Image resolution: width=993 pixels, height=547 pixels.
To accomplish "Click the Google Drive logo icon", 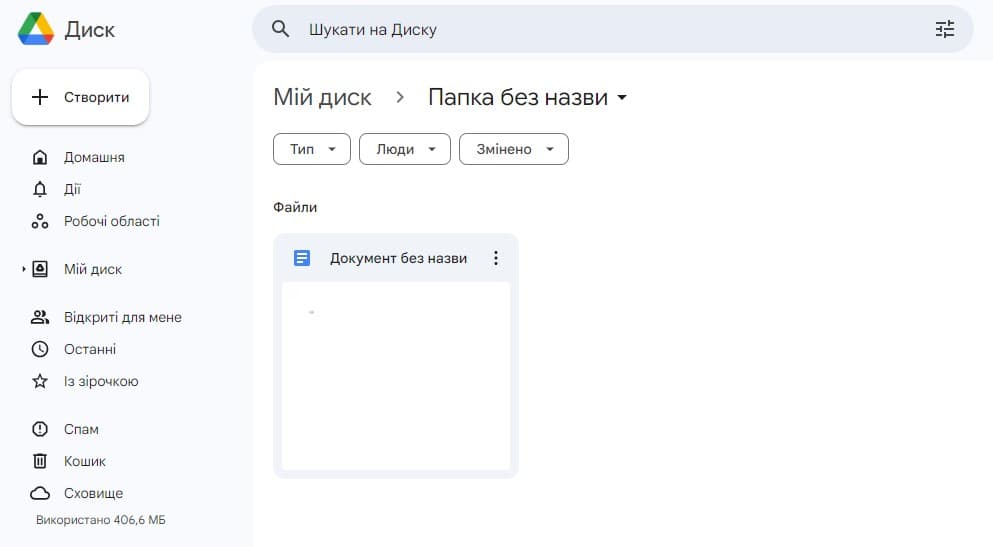I will pyautogui.click(x=36, y=29).
